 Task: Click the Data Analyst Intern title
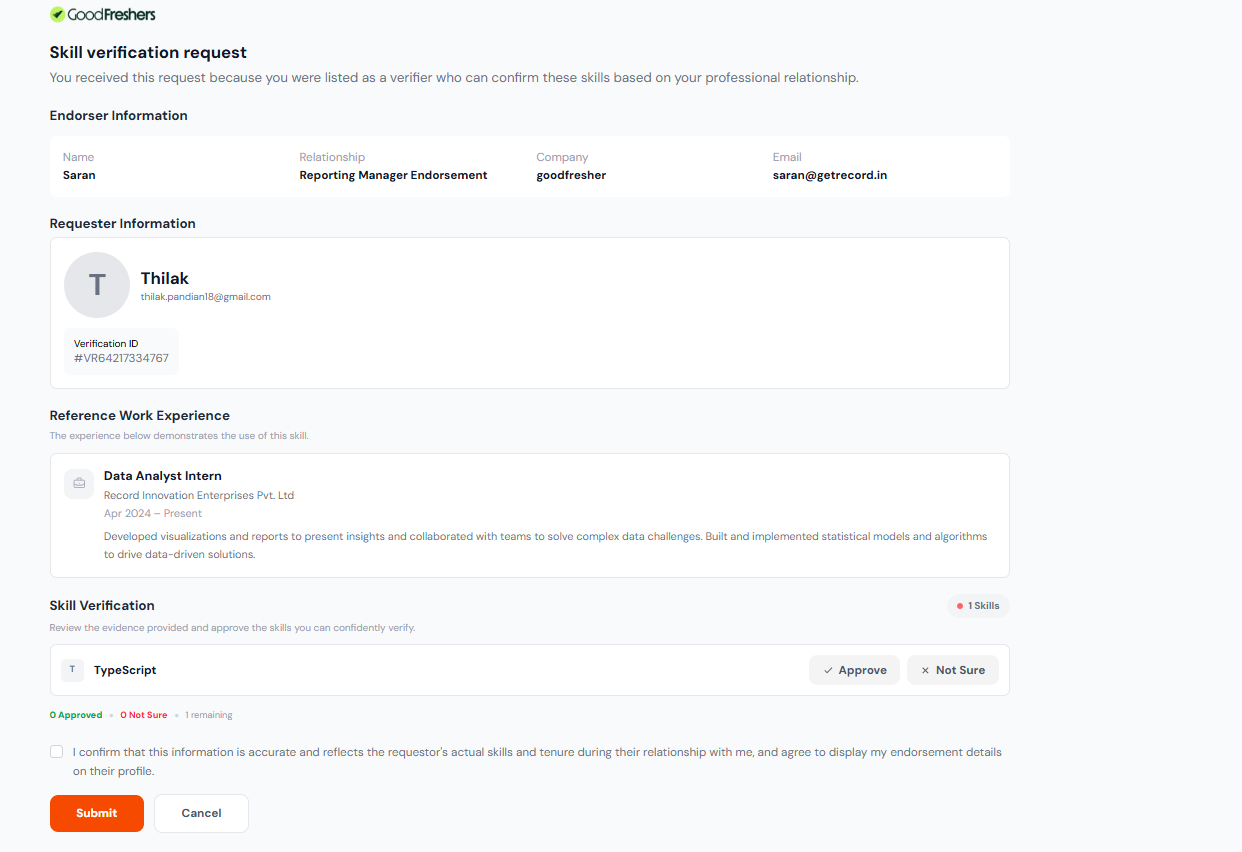(163, 476)
